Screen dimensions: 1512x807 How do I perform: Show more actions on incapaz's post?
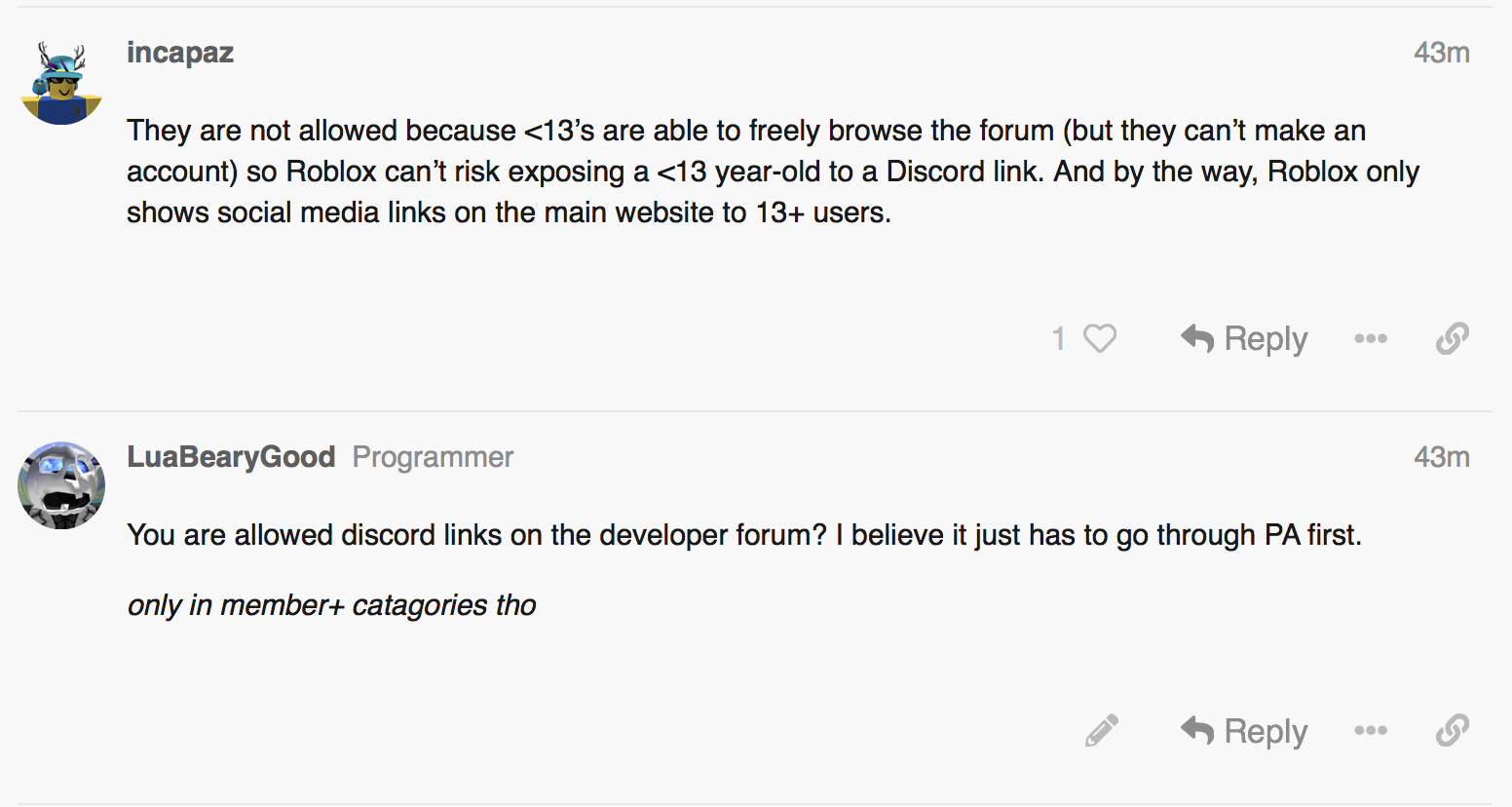[1370, 338]
